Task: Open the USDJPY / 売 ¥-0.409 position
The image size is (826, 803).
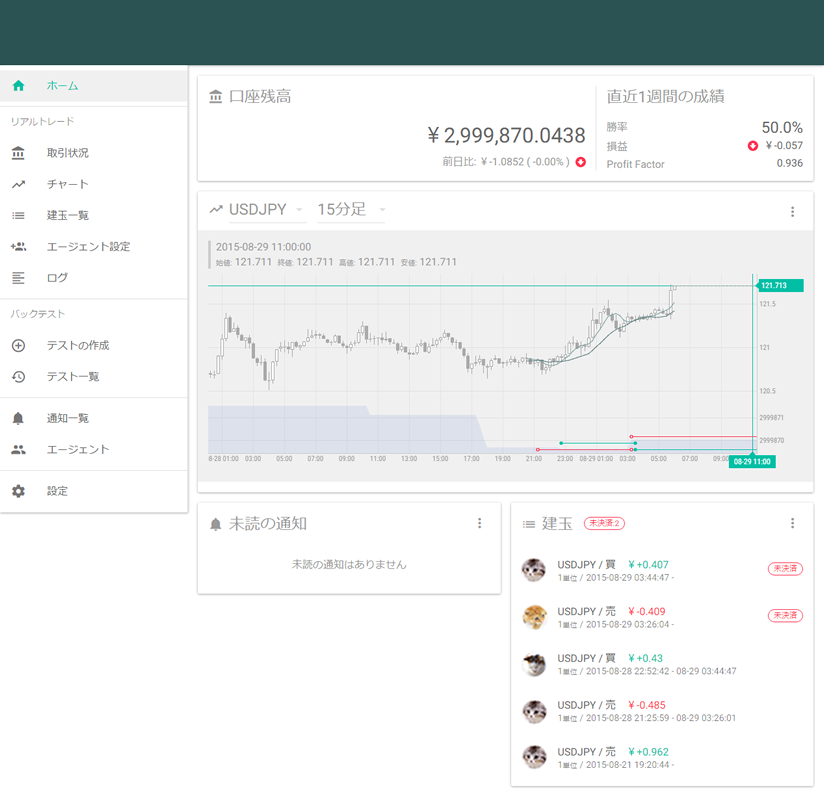Action: click(x=663, y=618)
